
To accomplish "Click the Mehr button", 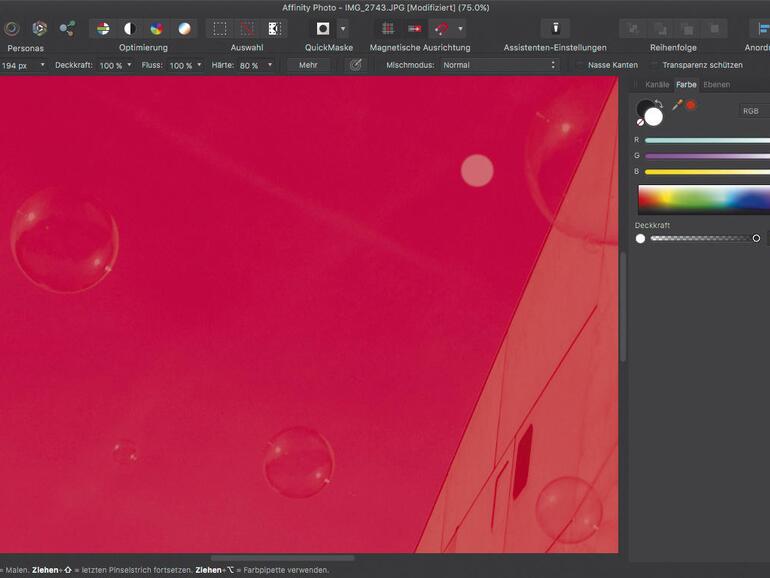I will [308, 65].
